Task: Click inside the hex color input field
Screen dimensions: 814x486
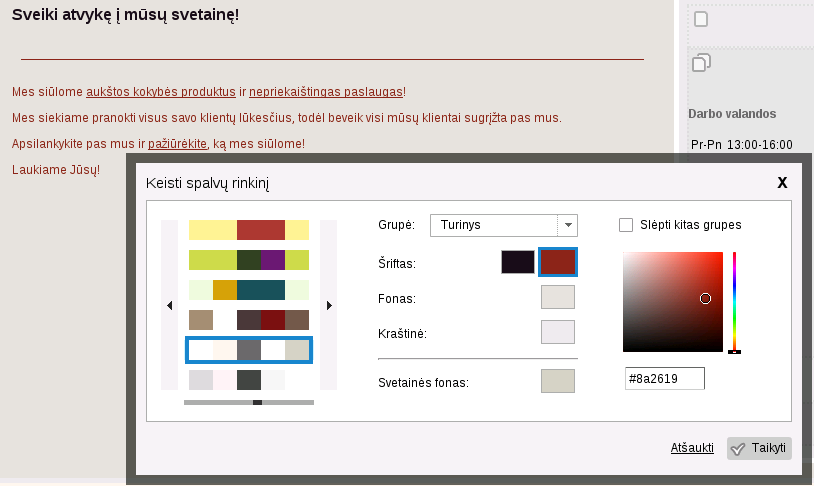Action: [664, 379]
